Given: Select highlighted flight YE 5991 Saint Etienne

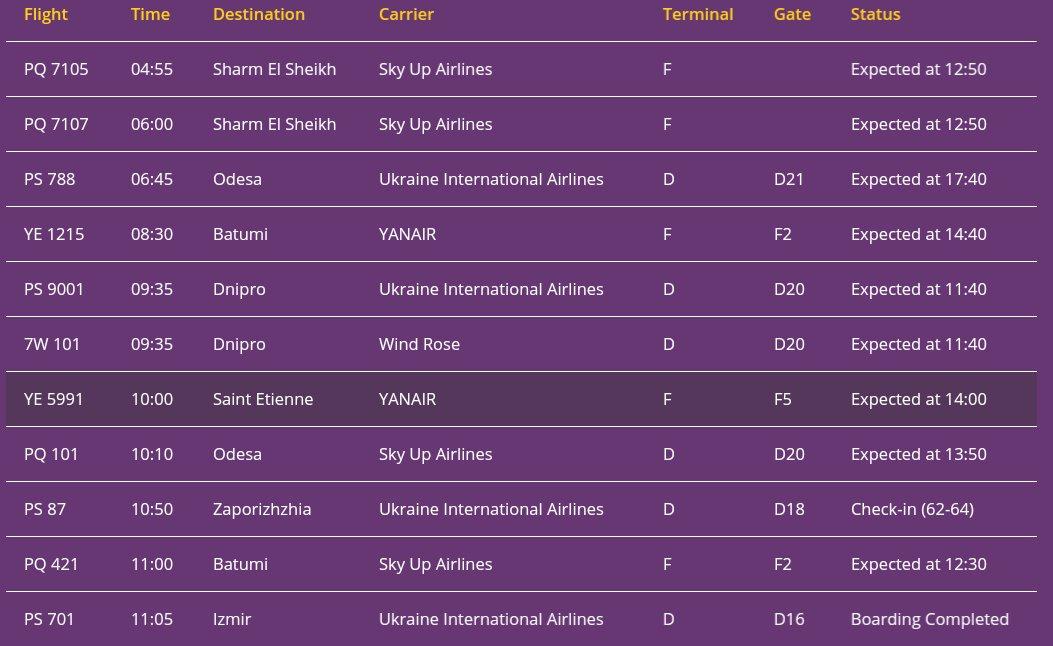Looking at the screenshot, I should [x=521, y=400].
